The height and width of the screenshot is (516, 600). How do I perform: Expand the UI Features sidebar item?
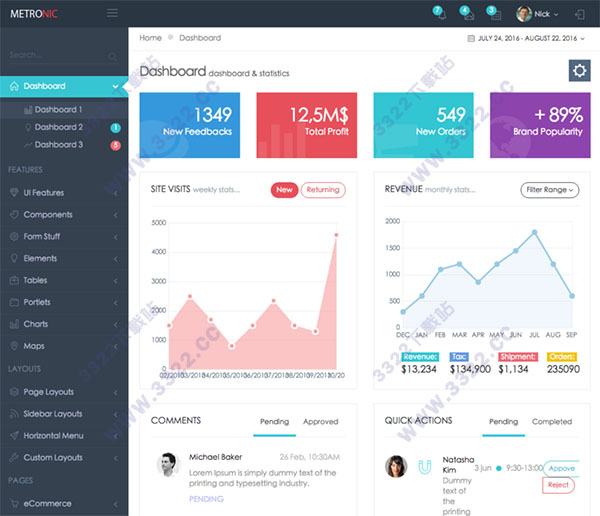(64, 193)
